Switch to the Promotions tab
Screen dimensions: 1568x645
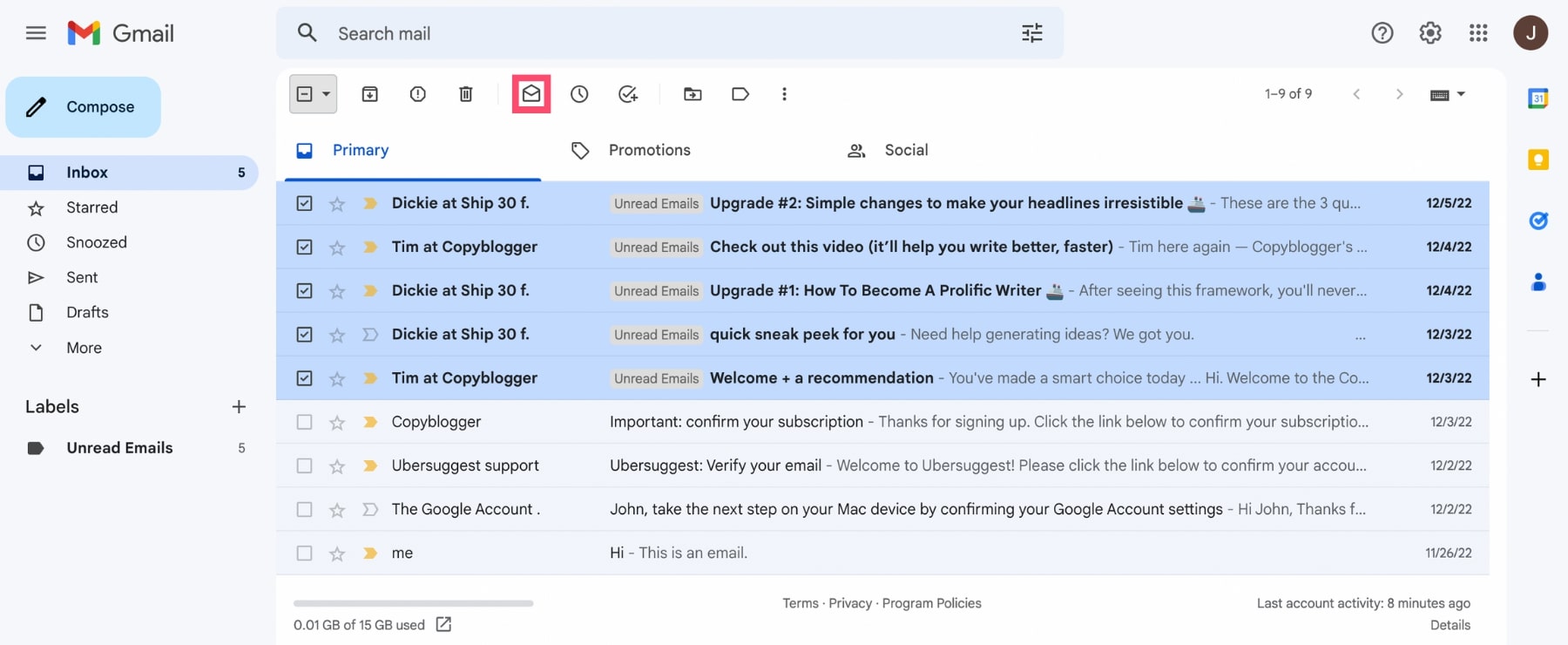click(x=649, y=150)
